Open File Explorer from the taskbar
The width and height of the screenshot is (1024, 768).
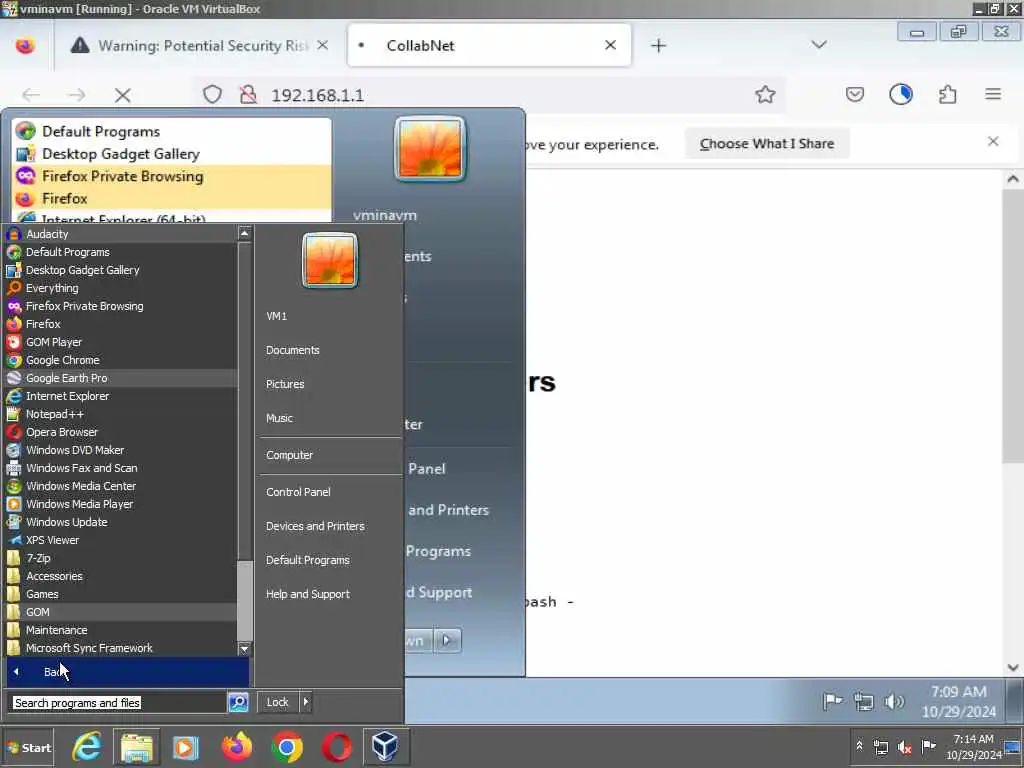point(136,747)
